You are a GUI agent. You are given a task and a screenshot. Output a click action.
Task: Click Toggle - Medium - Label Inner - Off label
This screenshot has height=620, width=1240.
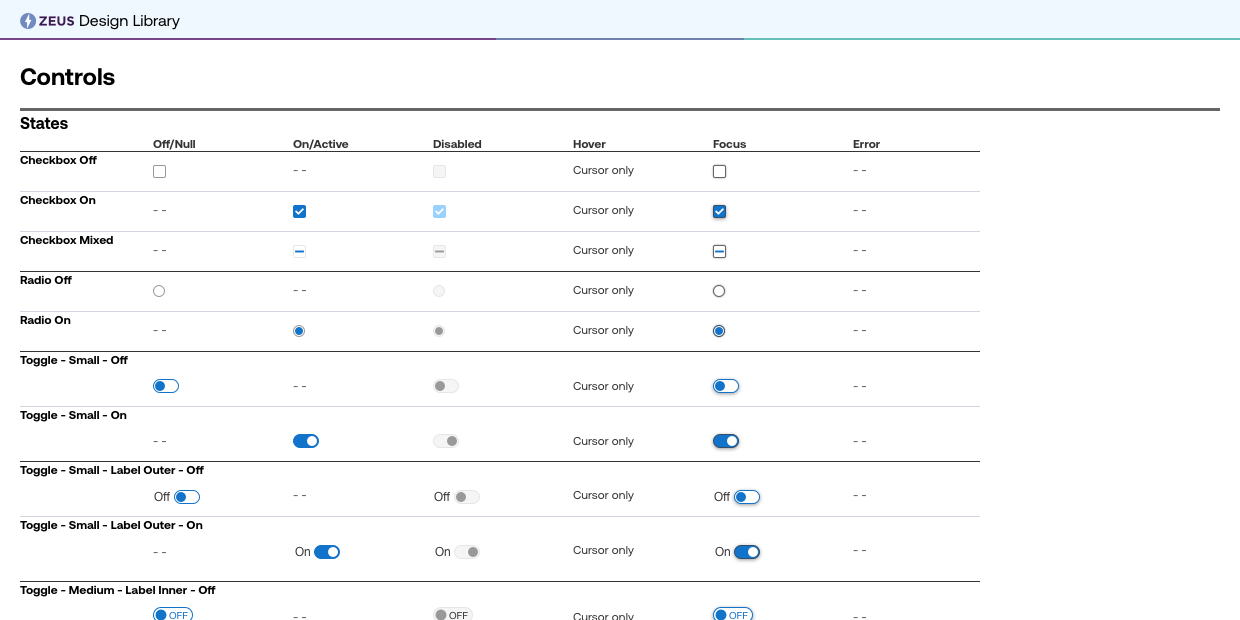(x=118, y=590)
